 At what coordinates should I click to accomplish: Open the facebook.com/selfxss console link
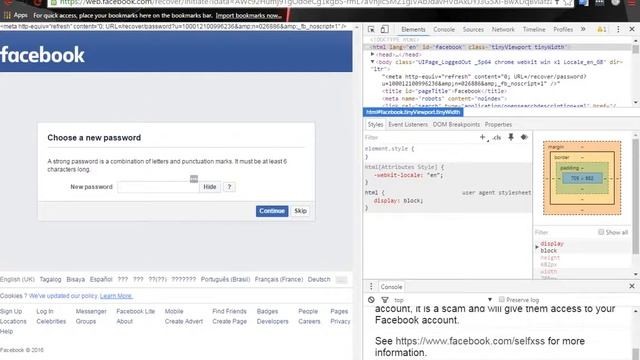click(x=470, y=341)
